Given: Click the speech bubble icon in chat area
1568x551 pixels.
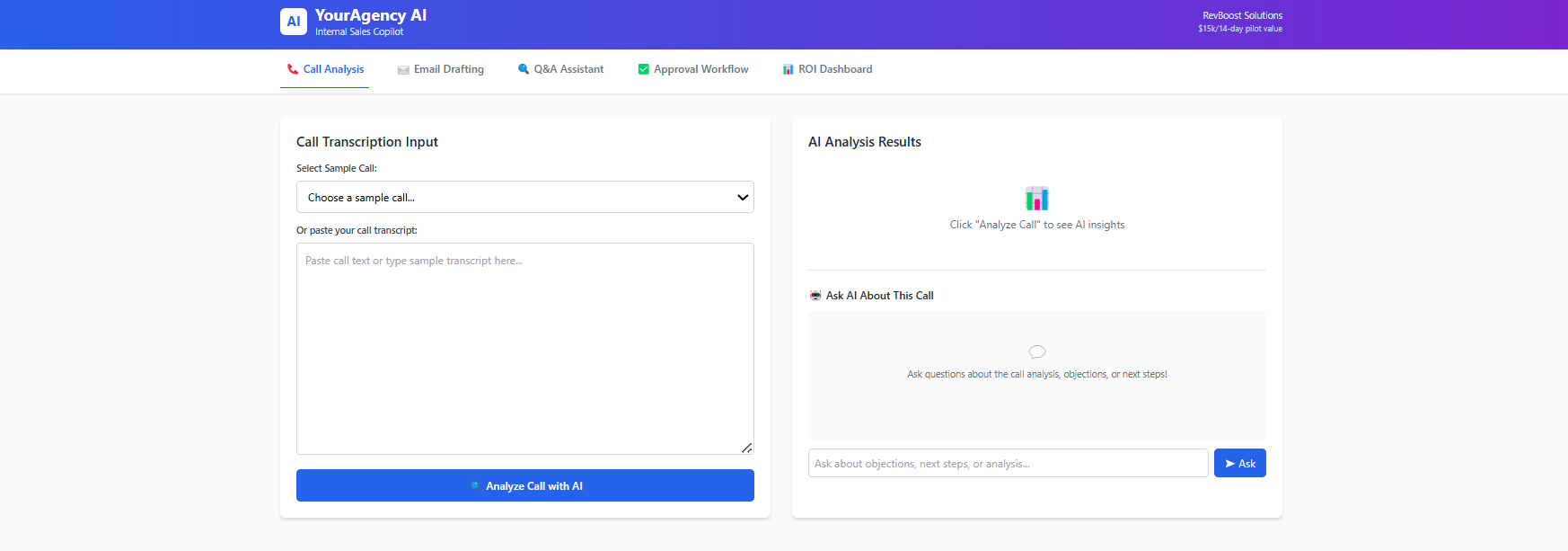Looking at the screenshot, I should 1036,351.
